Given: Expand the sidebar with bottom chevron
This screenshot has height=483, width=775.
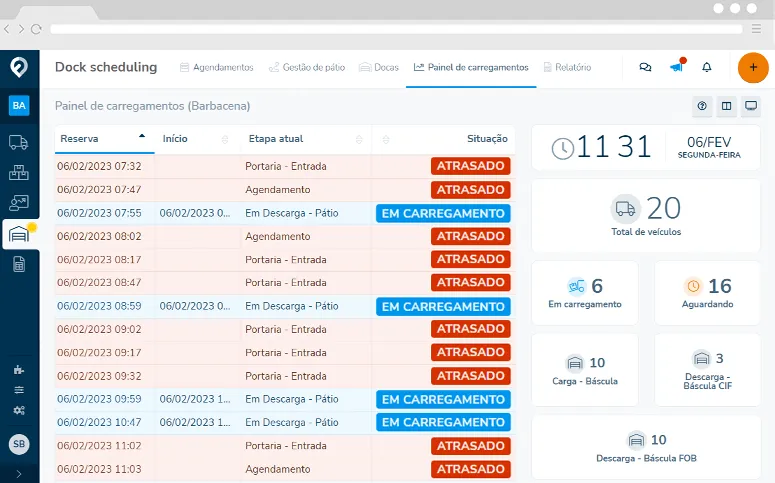Looking at the screenshot, I should click(19, 474).
